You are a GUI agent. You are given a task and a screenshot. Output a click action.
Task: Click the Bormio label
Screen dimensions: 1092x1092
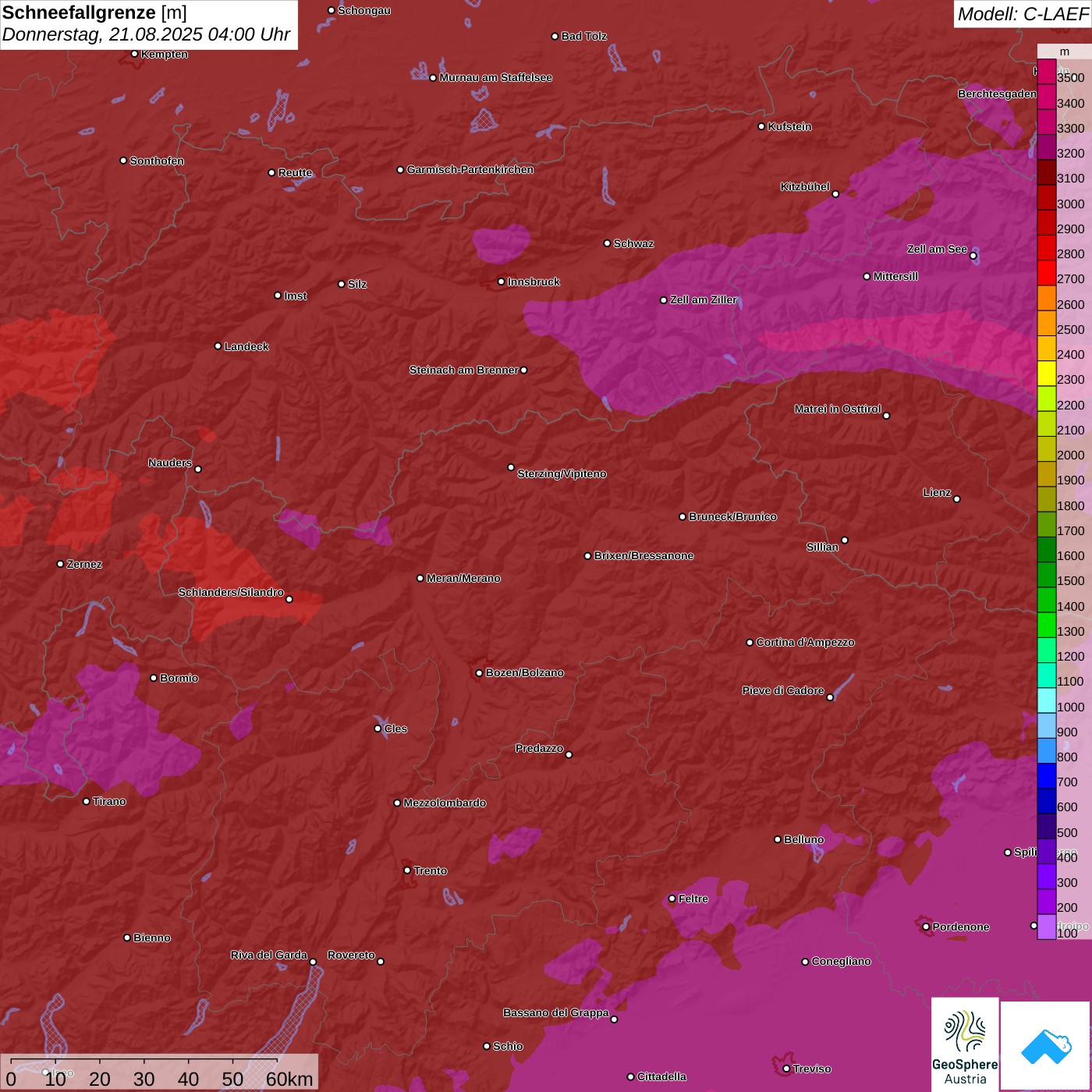point(179,678)
